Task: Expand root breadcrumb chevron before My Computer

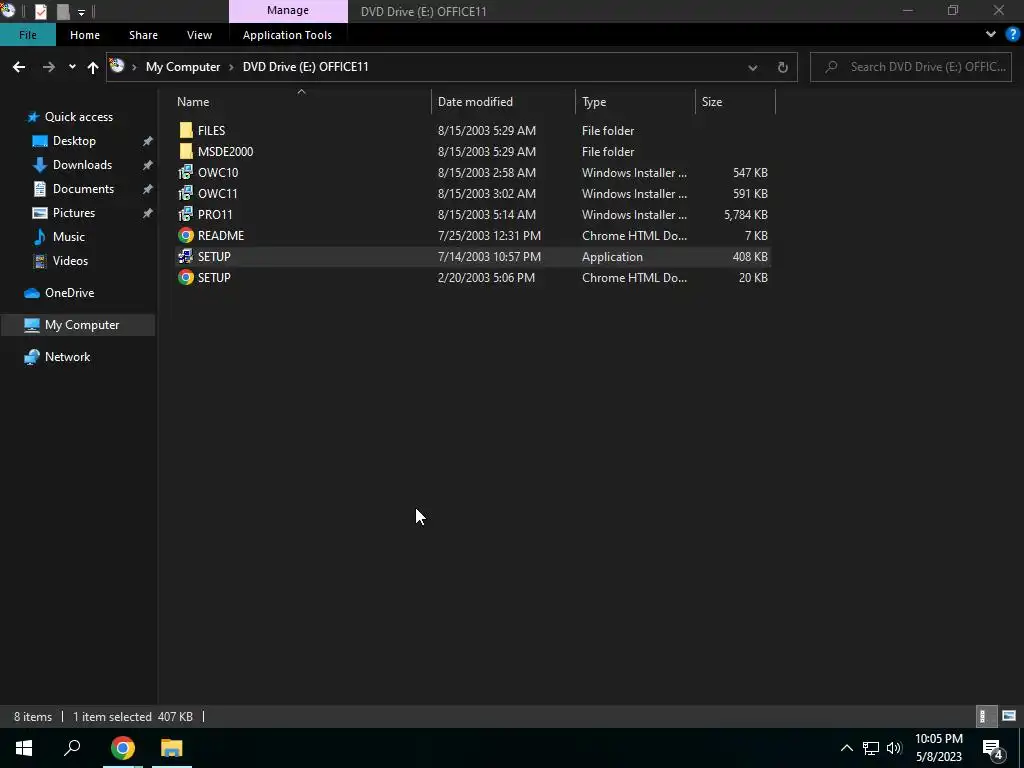Action: pyautogui.click(x=135, y=67)
